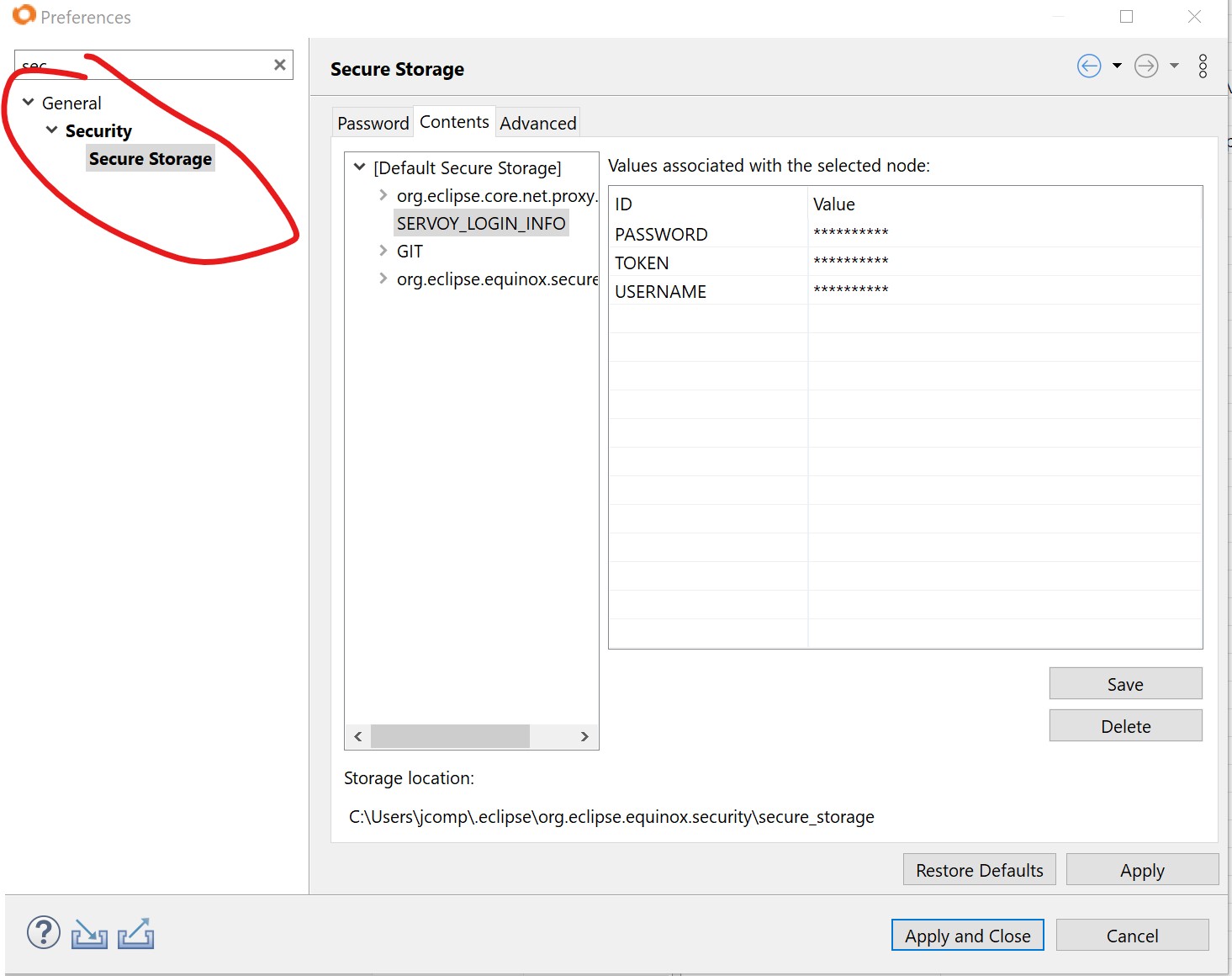This screenshot has height=976, width=1232.
Task: Click the Value column header
Action: (1005, 204)
